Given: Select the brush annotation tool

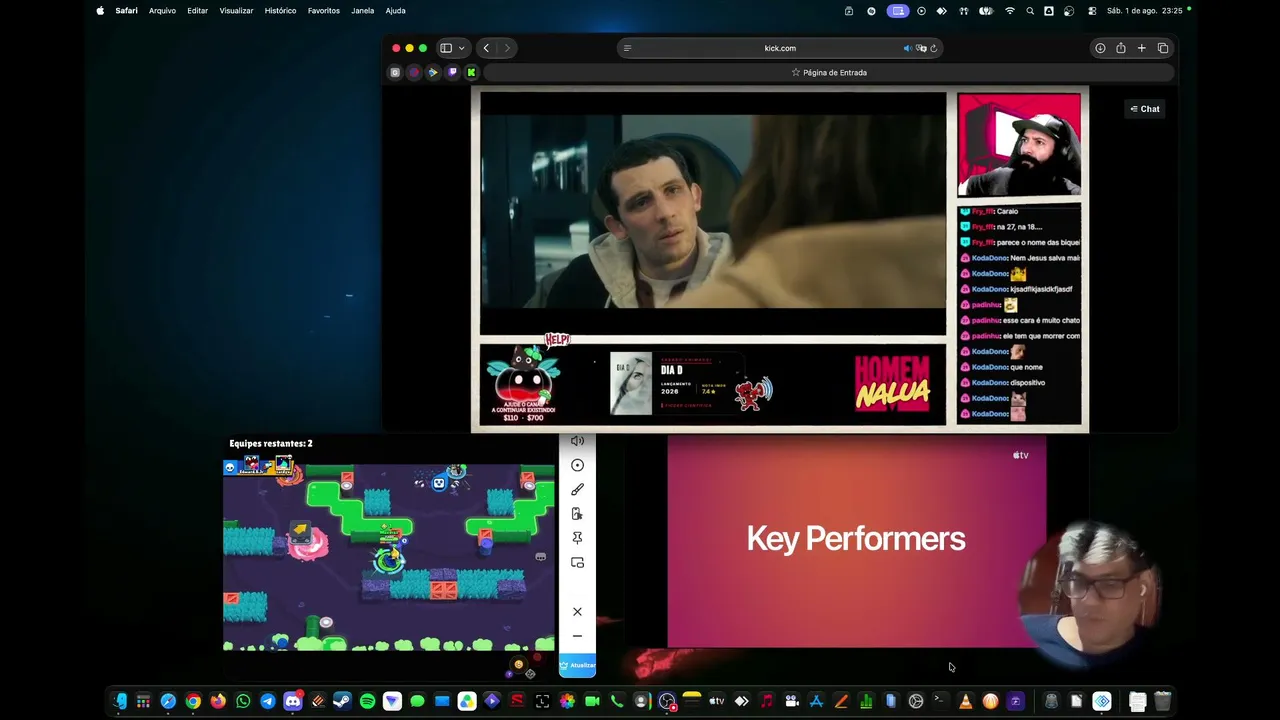Looking at the screenshot, I should click(577, 489).
